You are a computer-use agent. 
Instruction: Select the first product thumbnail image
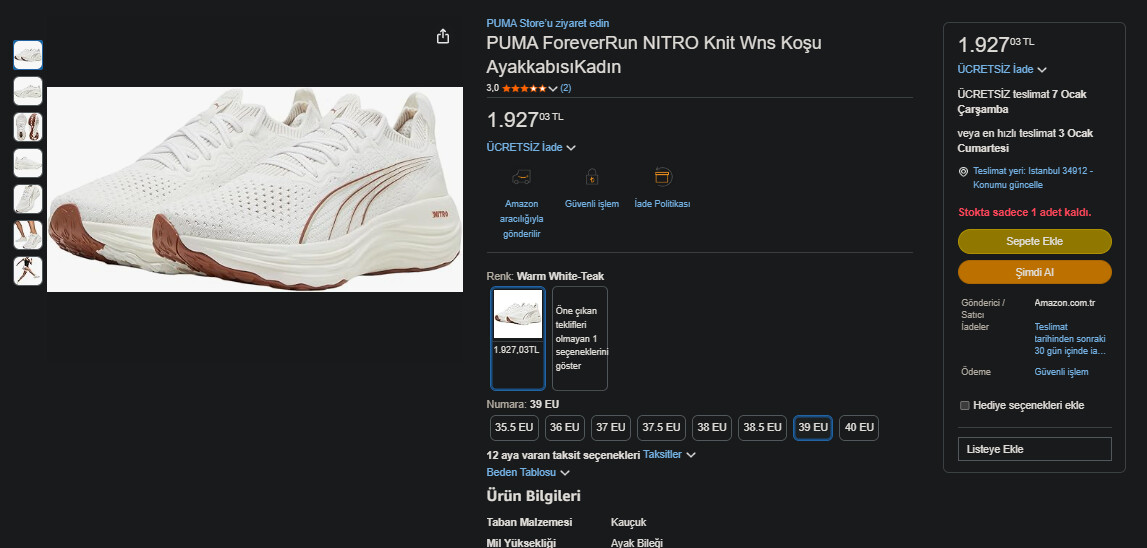pos(28,55)
